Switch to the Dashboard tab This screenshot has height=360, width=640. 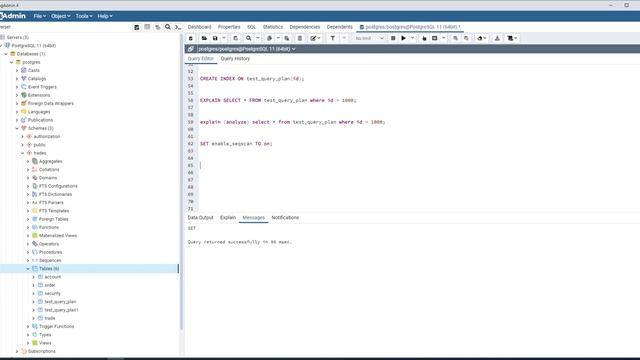point(199,27)
